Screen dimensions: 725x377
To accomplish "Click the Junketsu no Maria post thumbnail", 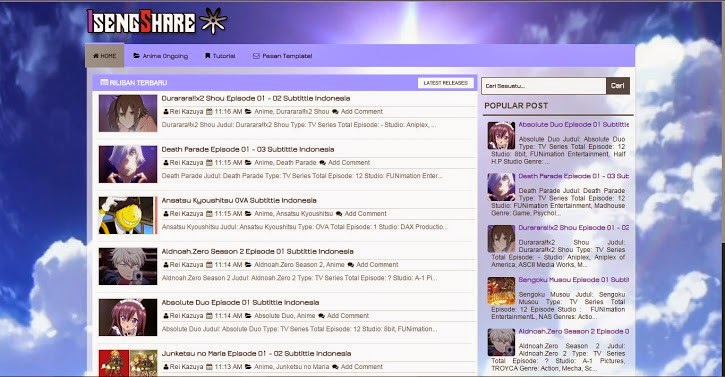I will coord(128,363).
